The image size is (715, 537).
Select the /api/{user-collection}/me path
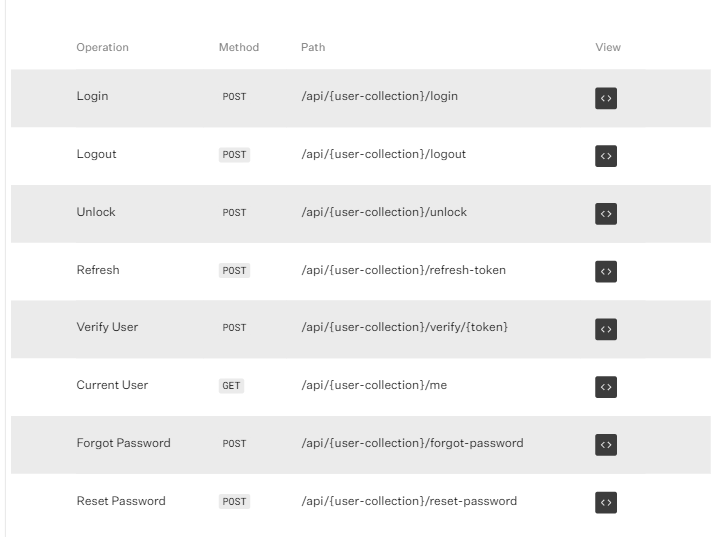pyautogui.click(x=373, y=385)
